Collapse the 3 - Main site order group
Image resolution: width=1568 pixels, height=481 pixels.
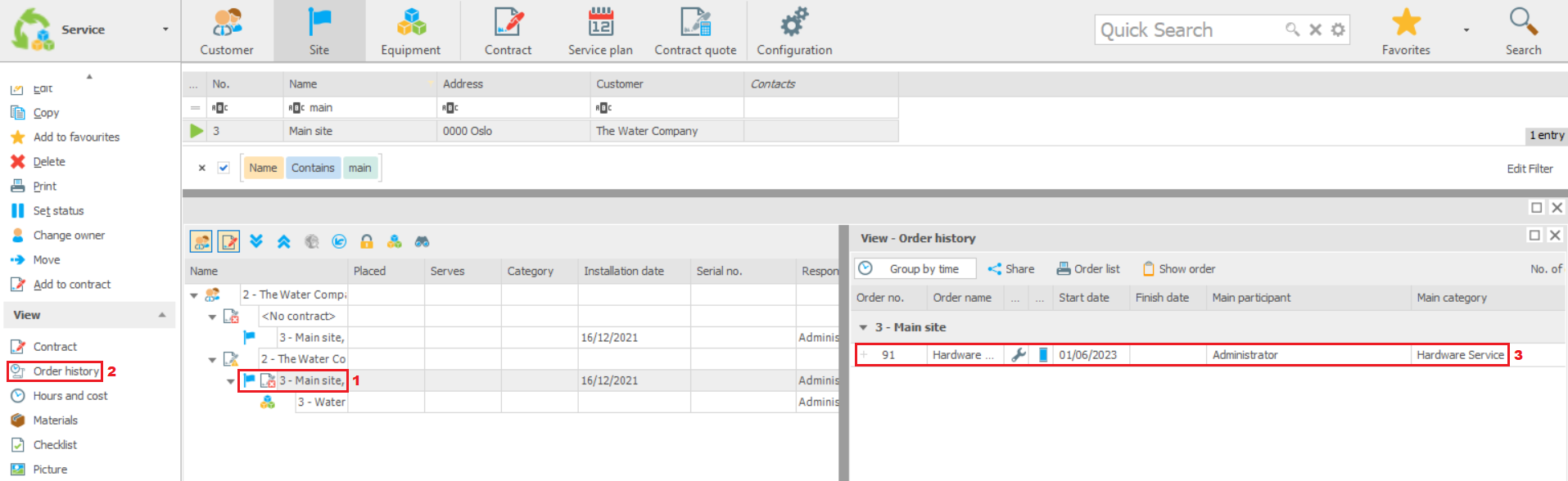[x=863, y=327]
